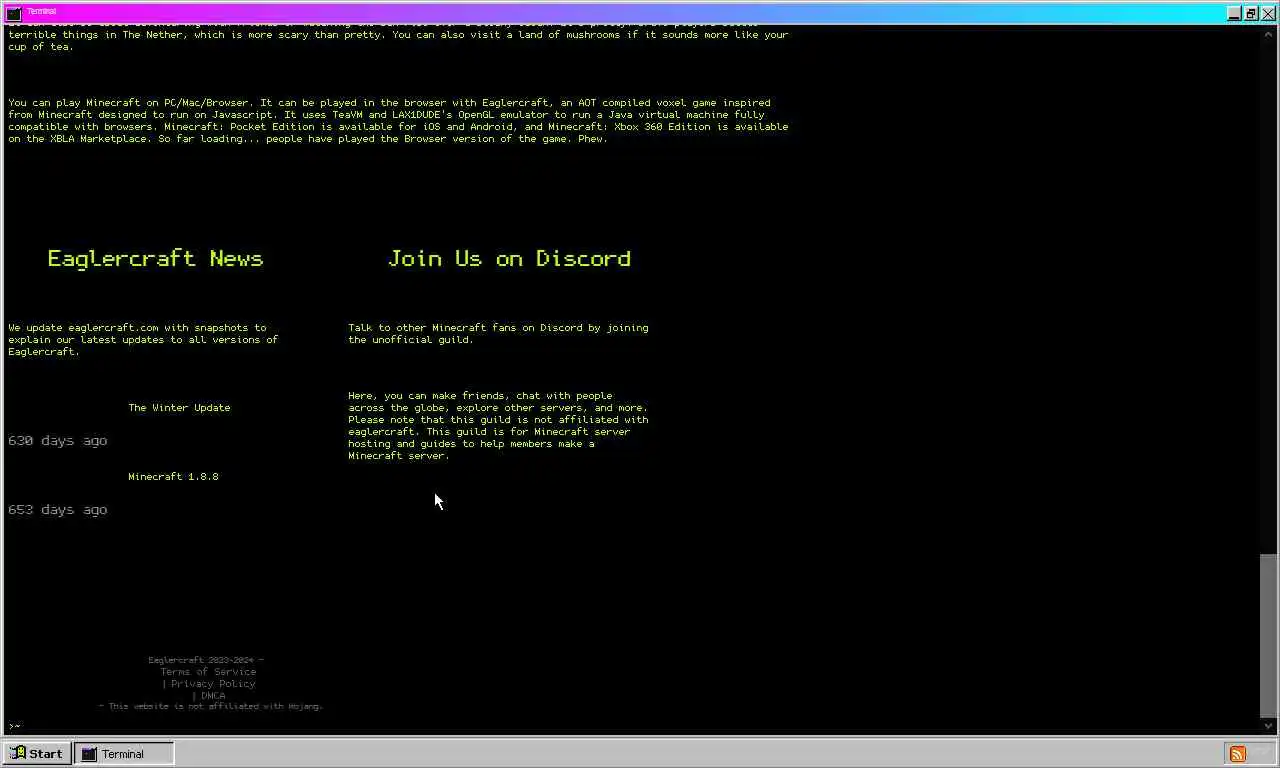
Task: Click the scroll-down arrow of the scrollbar
Action: click(x=1268, y=725)
